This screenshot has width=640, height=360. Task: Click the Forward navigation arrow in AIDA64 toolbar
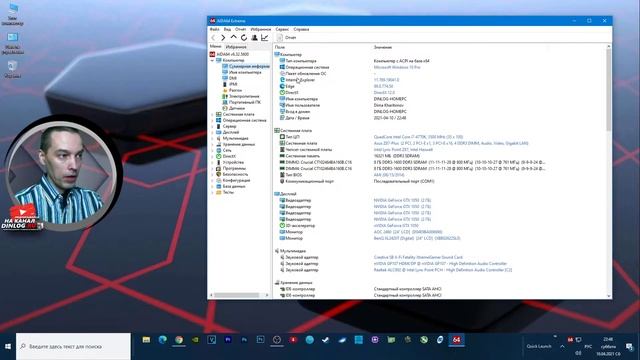click(223, 38)
